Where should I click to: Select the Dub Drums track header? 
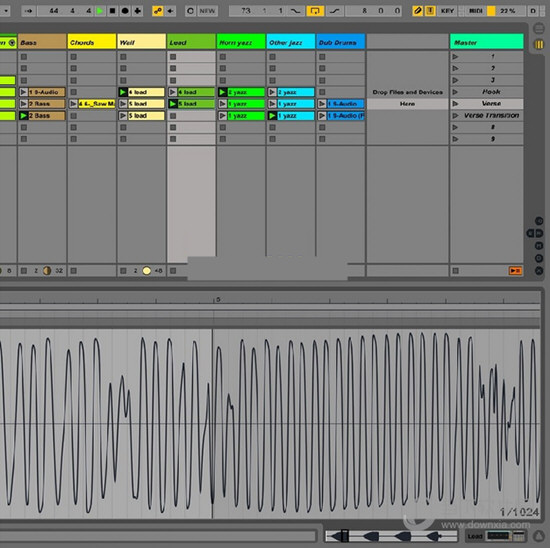[x=341, y=42]
